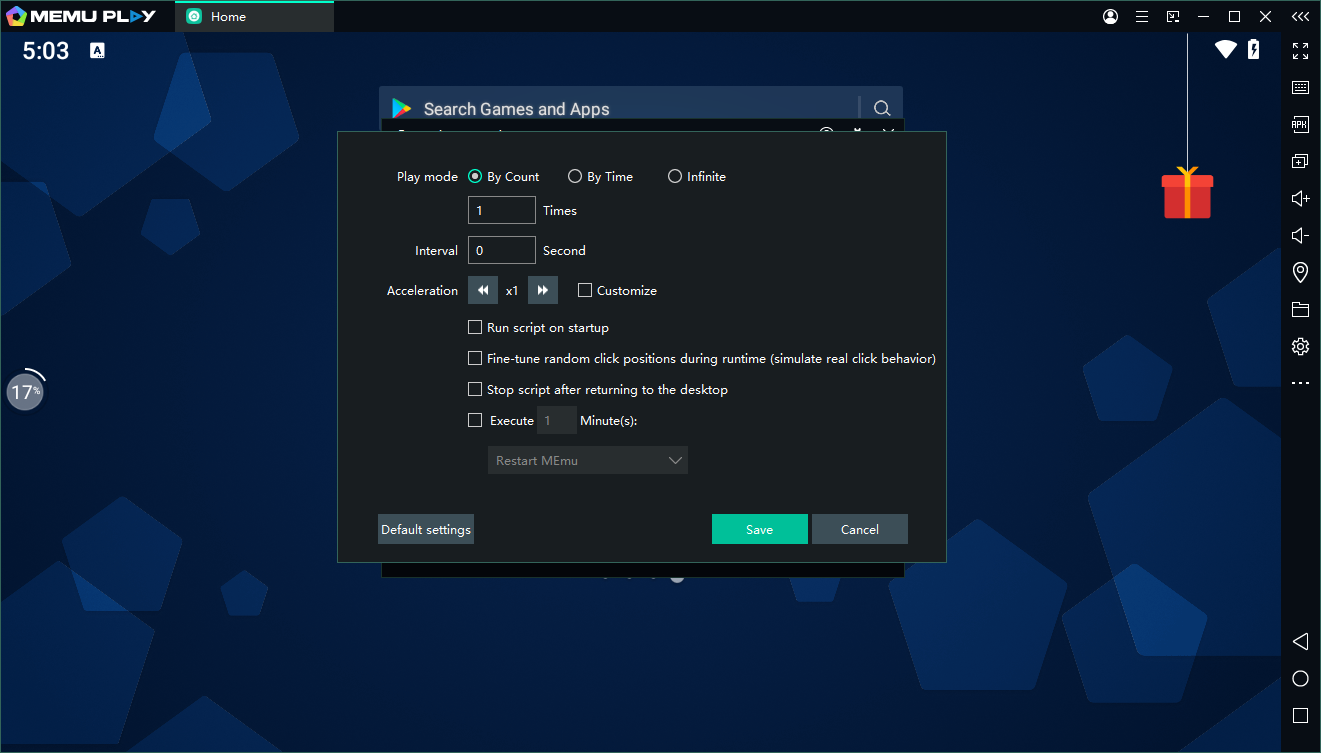Viewport: 1321px width, 753px height.
Task: Save the script settings
Action: (759, 530)
